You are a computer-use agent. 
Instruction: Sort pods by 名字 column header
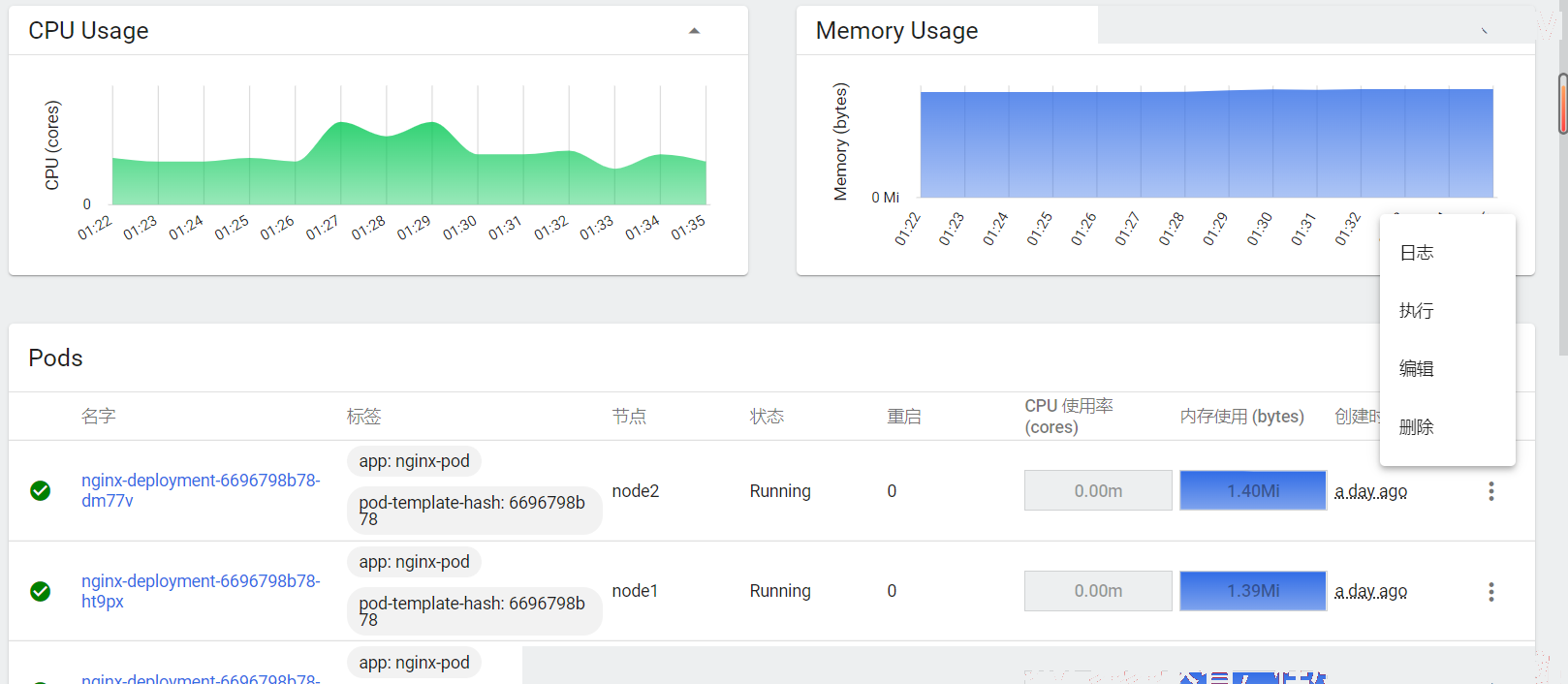point(99,417)
